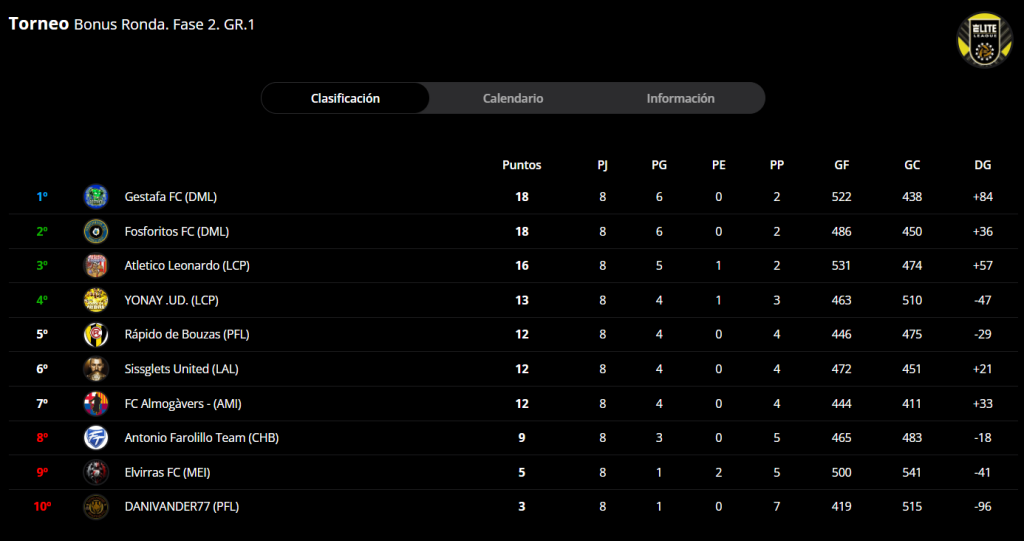1024x541 pixels.
Task: Open the Elite League logo
Action: (x=984, y=40)
